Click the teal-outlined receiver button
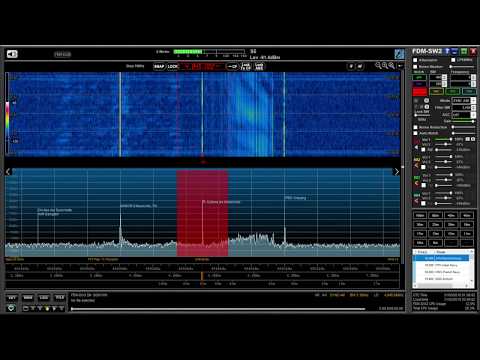 tap(469, 91)
